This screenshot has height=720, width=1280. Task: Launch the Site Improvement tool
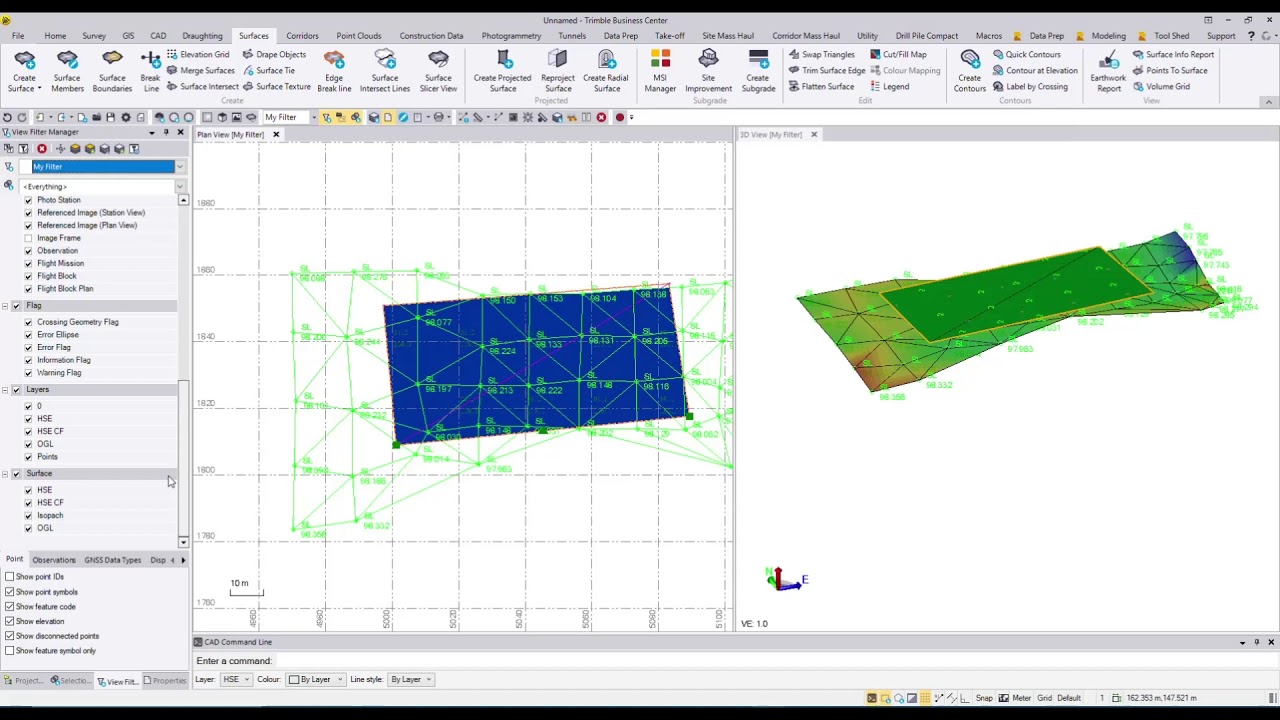[708, 71]
